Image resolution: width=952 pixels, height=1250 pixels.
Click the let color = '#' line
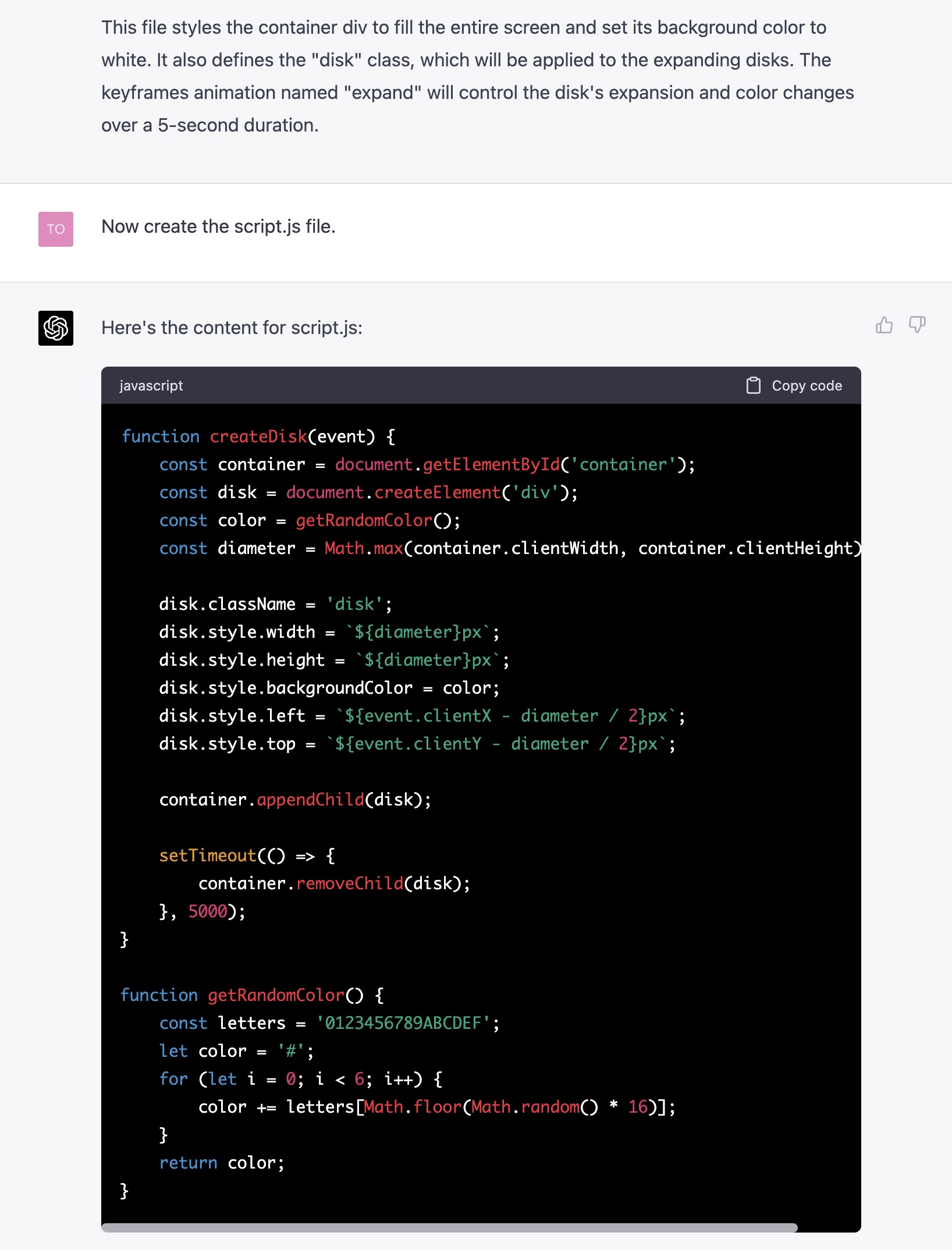[236, 1051]
